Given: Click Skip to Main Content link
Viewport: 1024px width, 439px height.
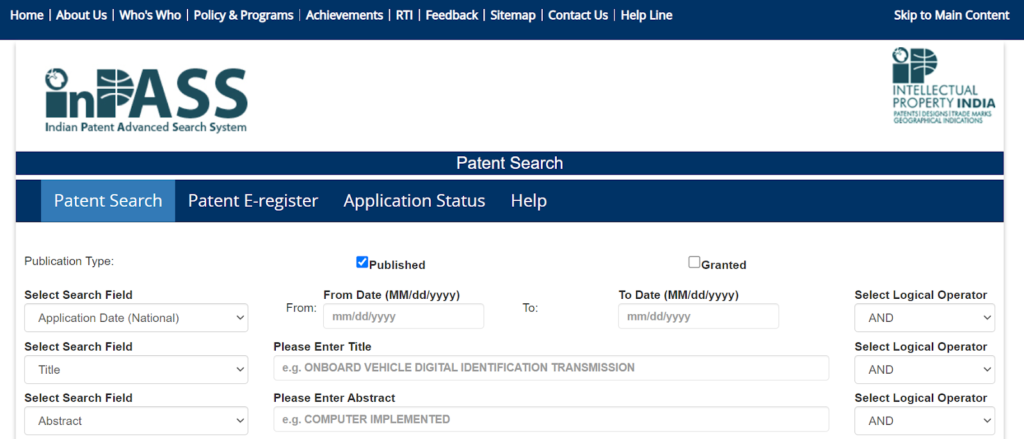Looking at the screenshot, I should 951,15.
